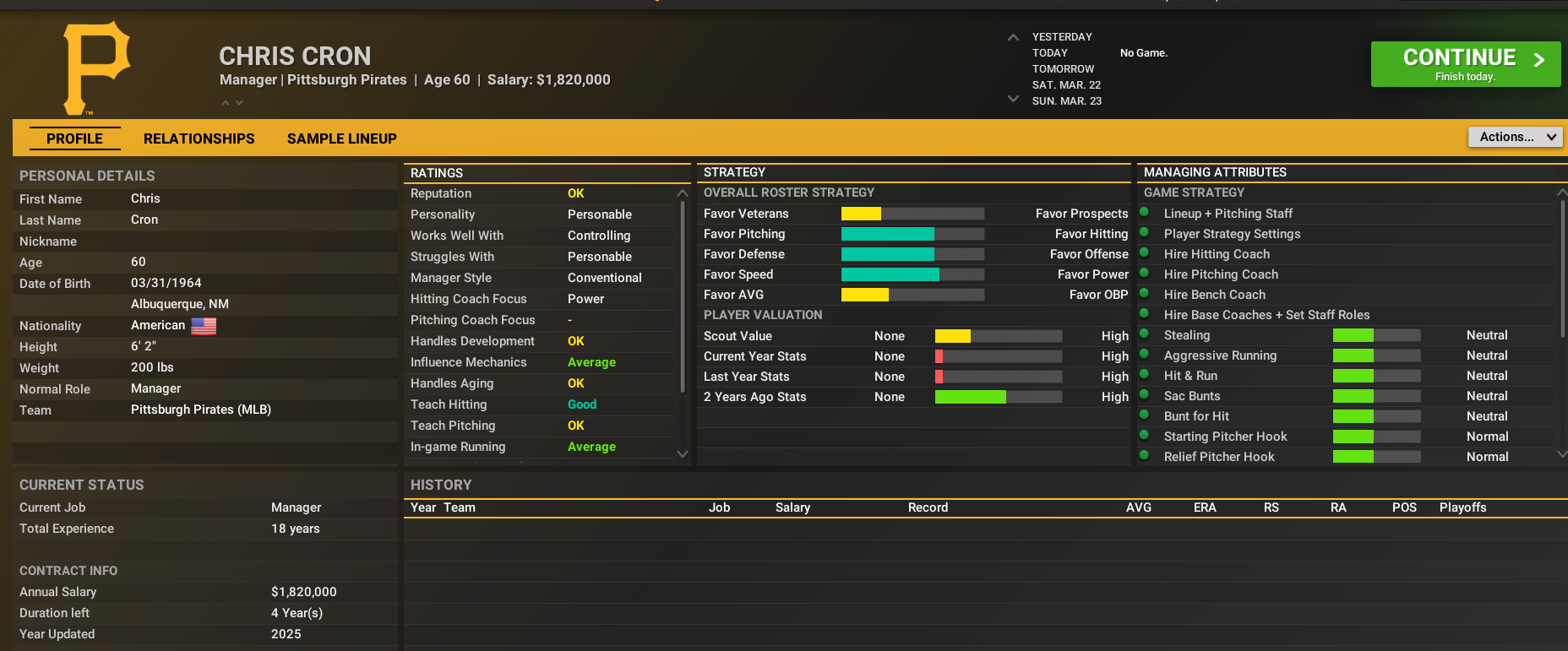Click the calendar down arrow below Sat. Mar. 22
1568x651 pixels.
(x=1013, y=99)
